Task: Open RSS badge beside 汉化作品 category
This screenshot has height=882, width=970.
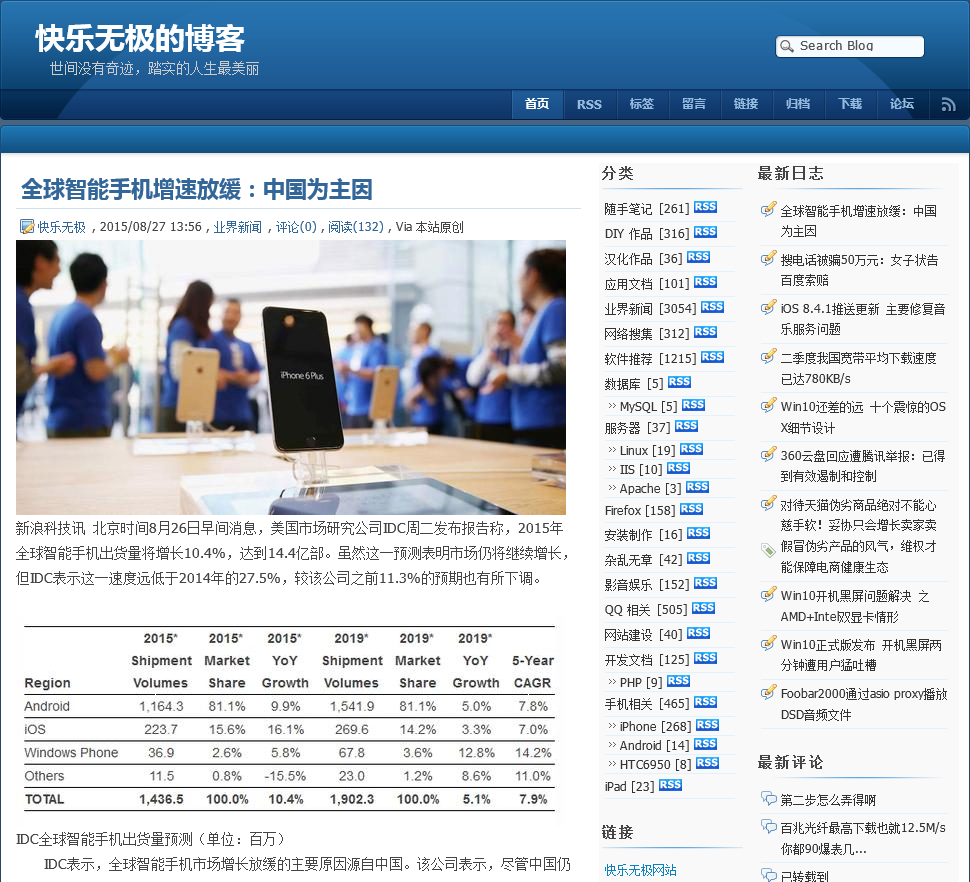Action: (x=698, y=257)
